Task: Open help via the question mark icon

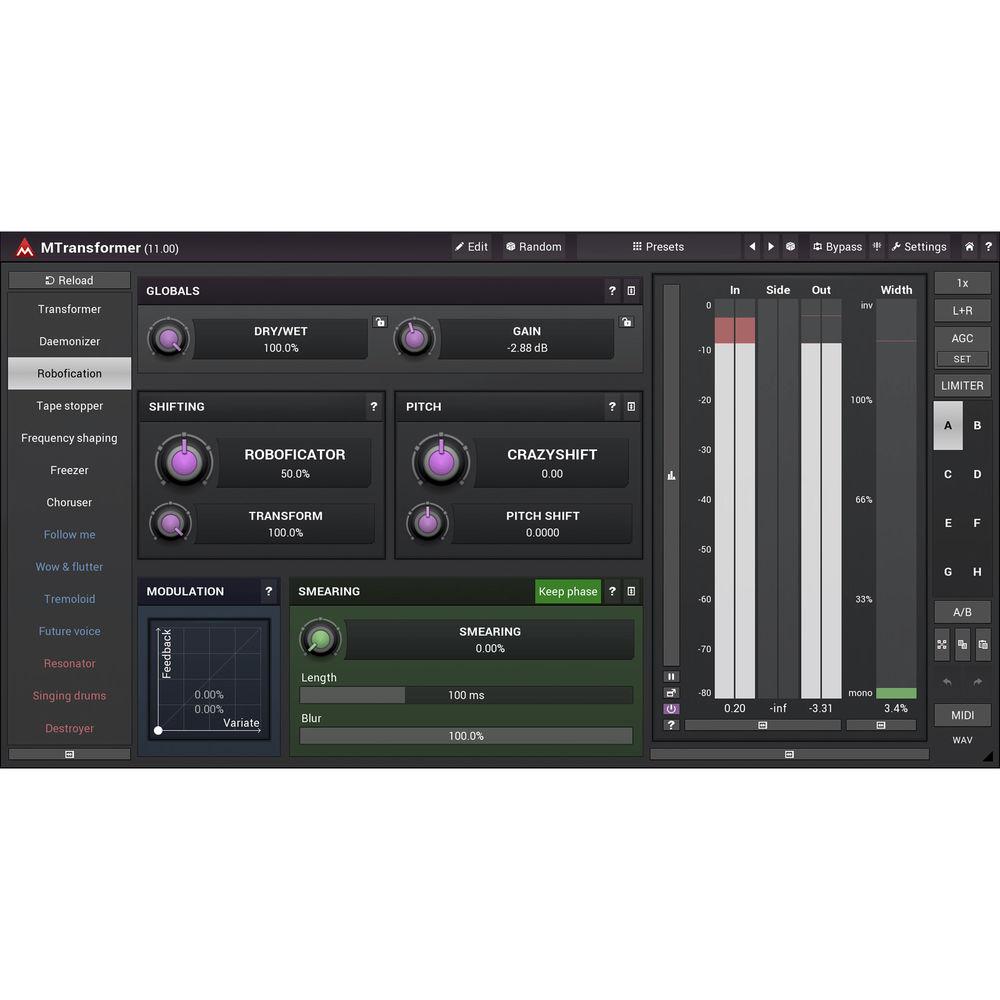Action: [x=989, y=246]
